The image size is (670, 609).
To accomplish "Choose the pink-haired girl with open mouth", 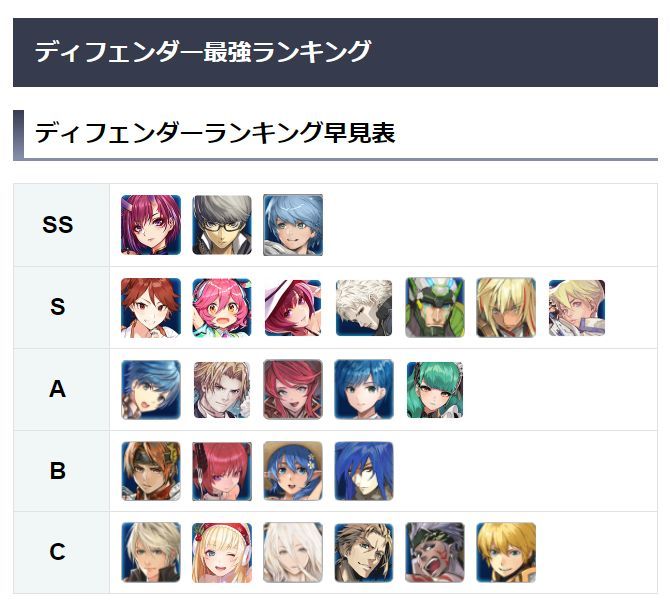I will (x=222, y=307).
